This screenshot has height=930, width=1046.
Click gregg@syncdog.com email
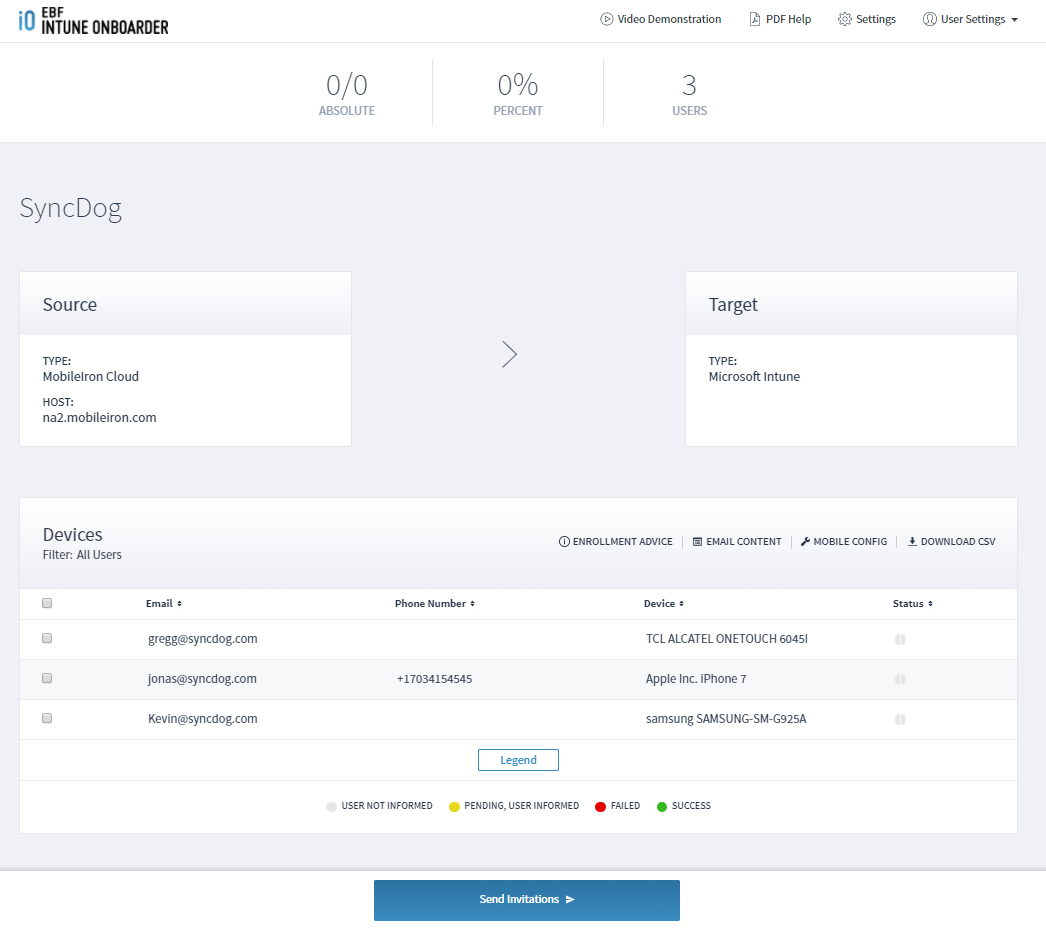203,639
